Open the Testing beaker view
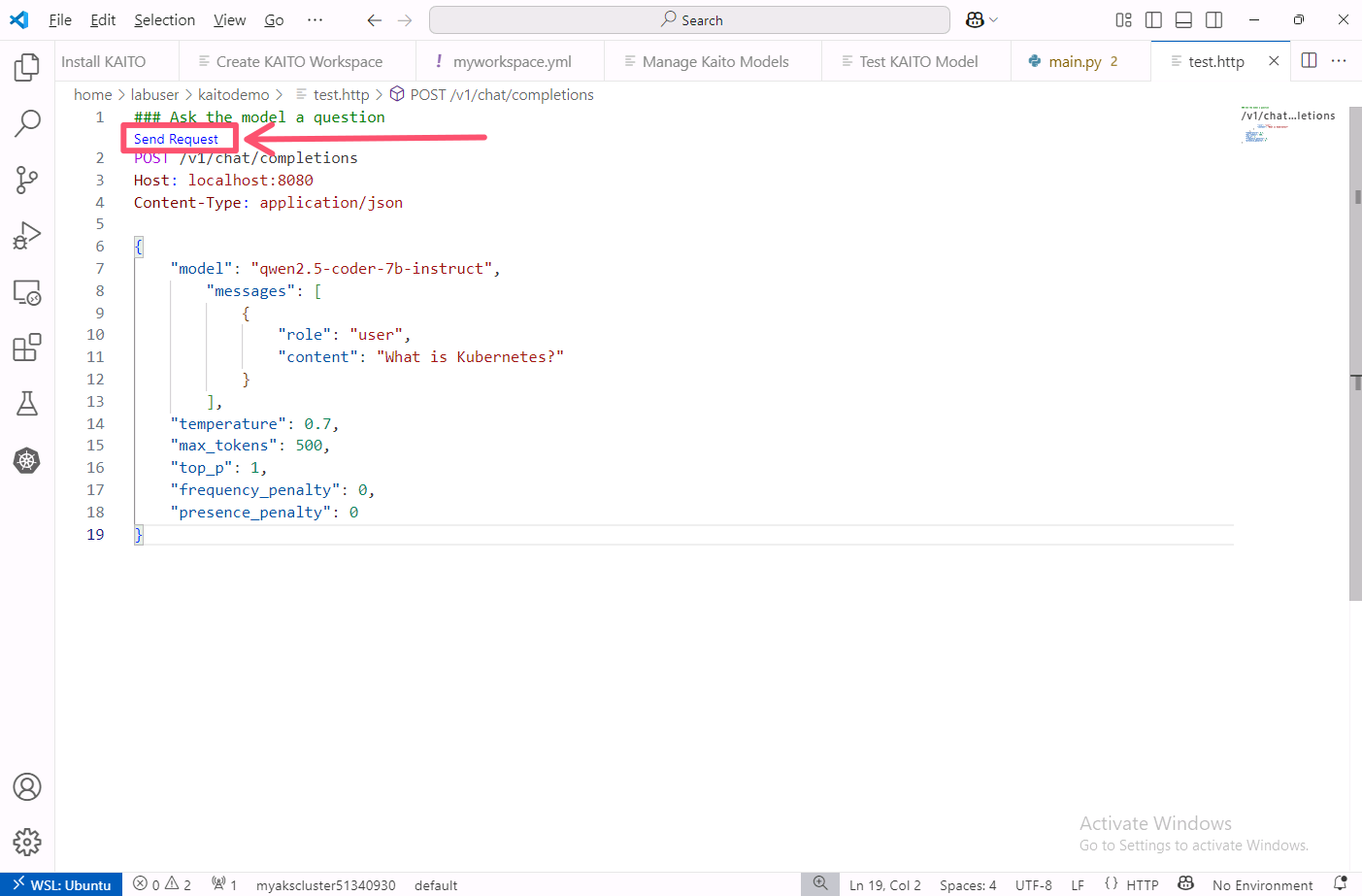The image size is (1362, 896). coord(27,404)
